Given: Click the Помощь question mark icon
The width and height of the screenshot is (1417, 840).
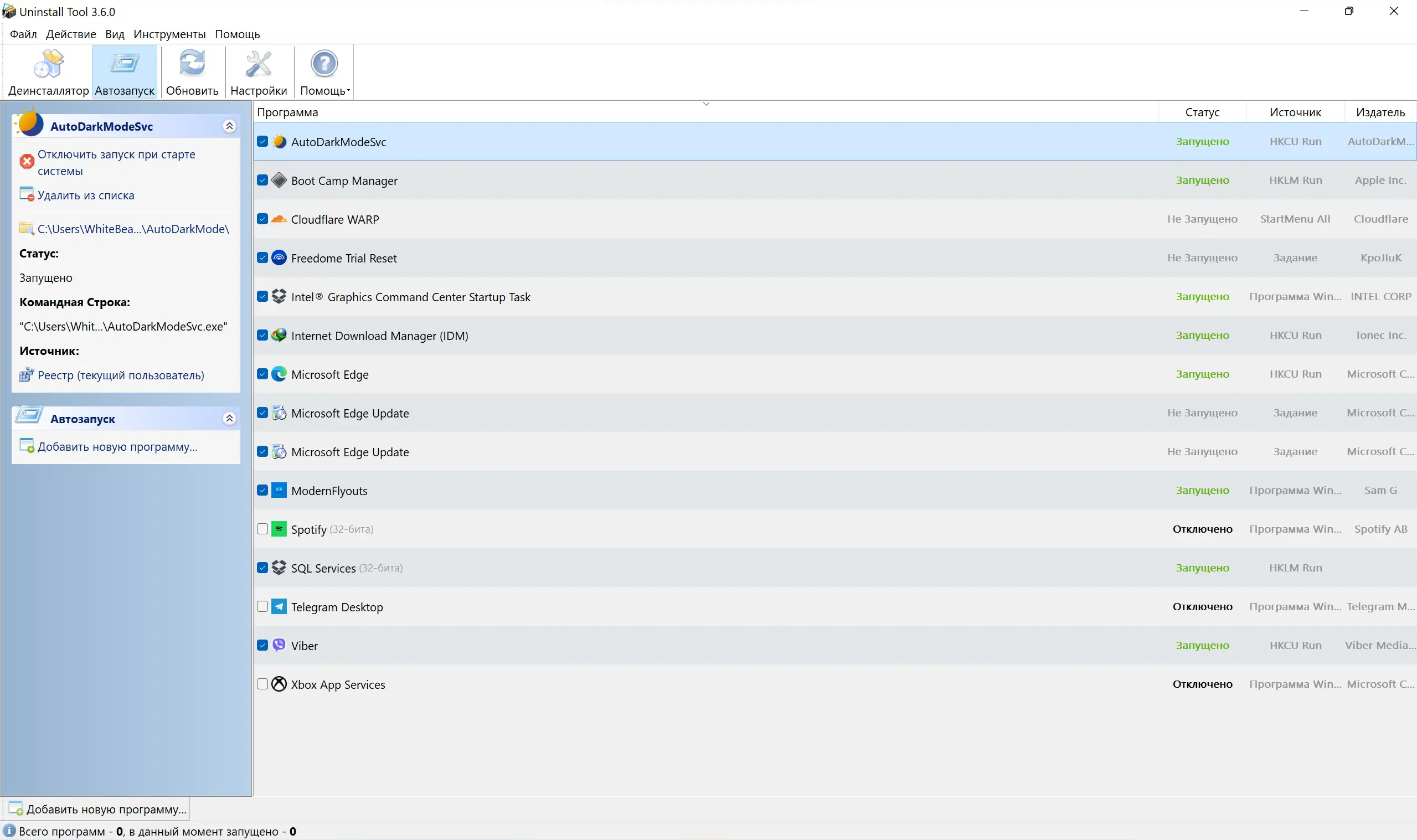Looking at the screenshot, I should pos(324,63).
